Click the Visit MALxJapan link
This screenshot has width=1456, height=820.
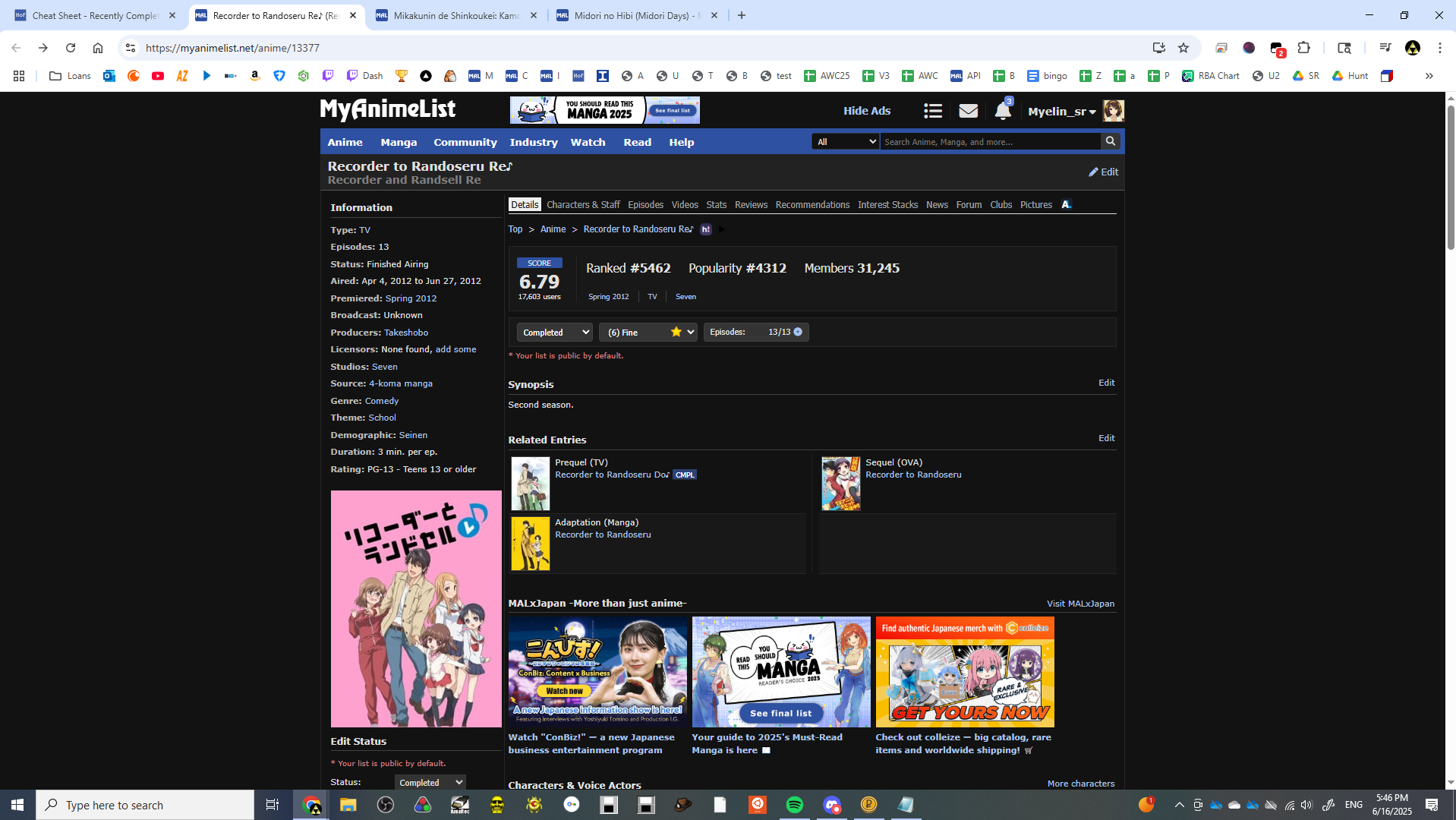[1080, 604]
